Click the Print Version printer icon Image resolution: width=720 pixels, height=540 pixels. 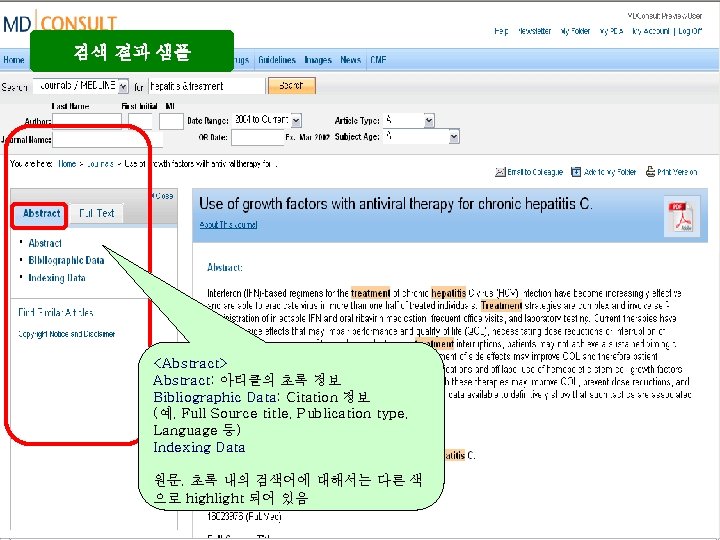click(650, 172)
